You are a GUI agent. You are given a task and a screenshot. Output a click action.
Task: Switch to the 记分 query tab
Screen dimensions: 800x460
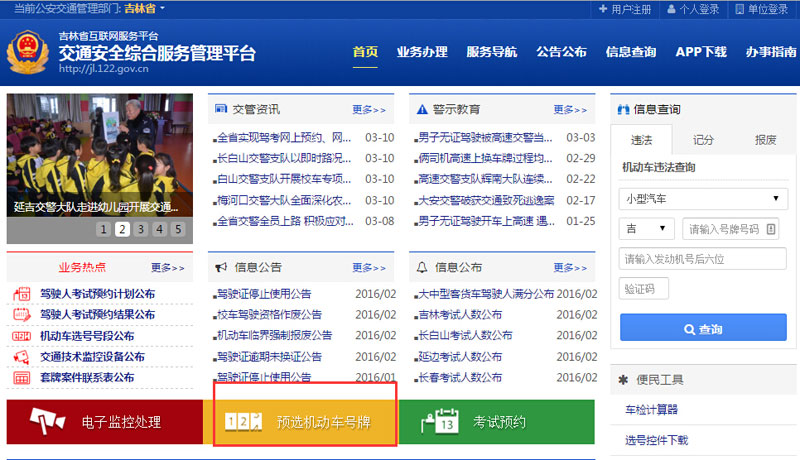[703, 140]
